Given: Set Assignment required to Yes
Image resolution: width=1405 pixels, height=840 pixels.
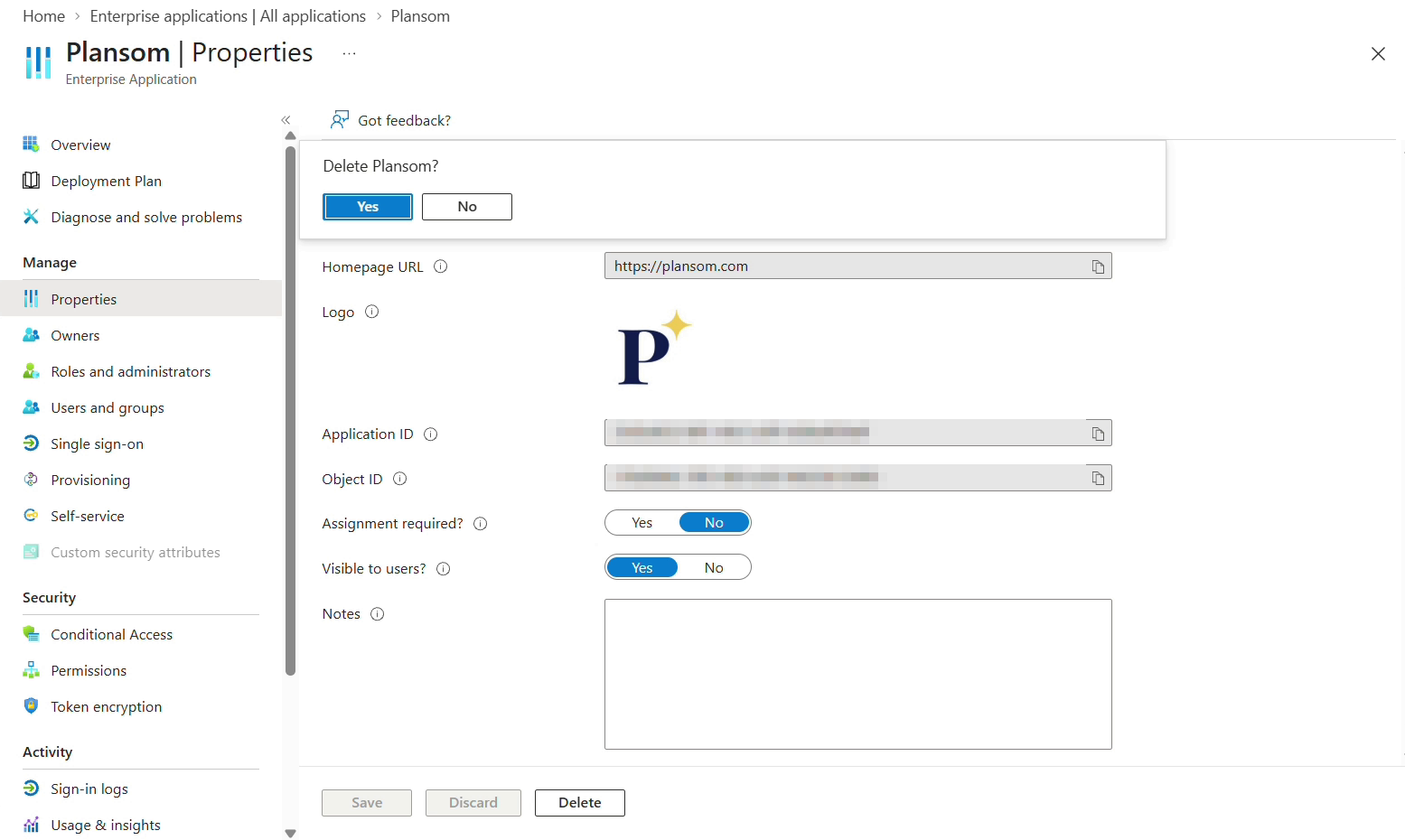Looking at the screenshot, I should [642, 523].
